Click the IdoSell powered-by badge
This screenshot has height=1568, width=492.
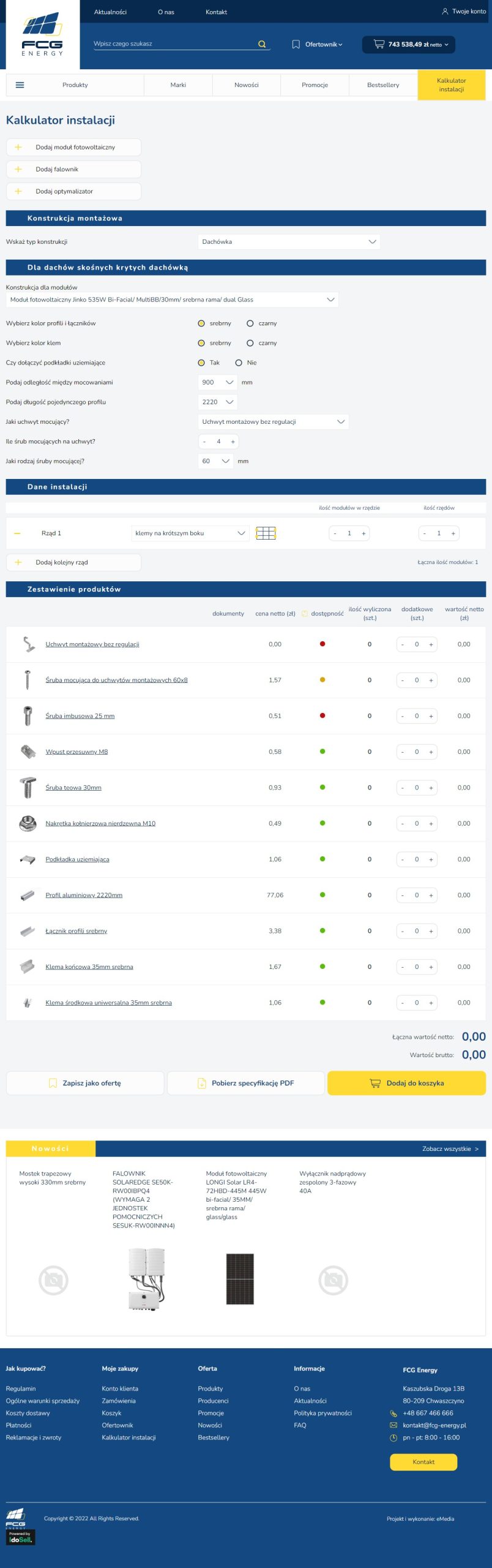pyautogui.click(x=20, y=1537)
